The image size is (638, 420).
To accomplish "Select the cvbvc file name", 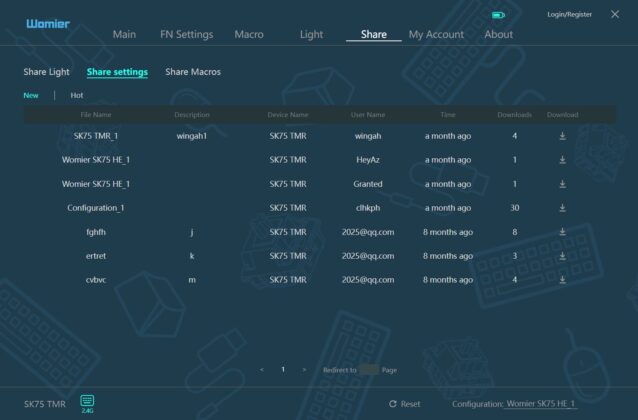I will coord(96,280).
